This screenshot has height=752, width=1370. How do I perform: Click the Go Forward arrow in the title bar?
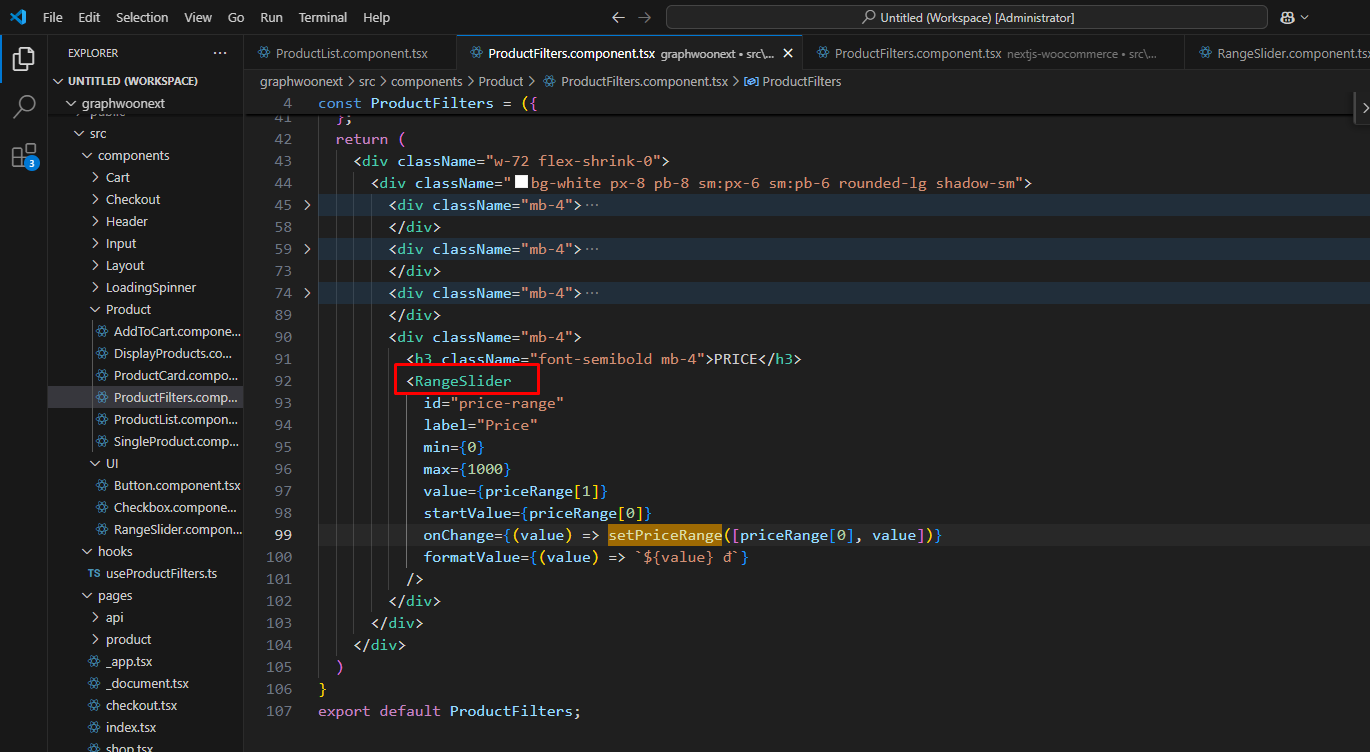click(x=644, y=18)
